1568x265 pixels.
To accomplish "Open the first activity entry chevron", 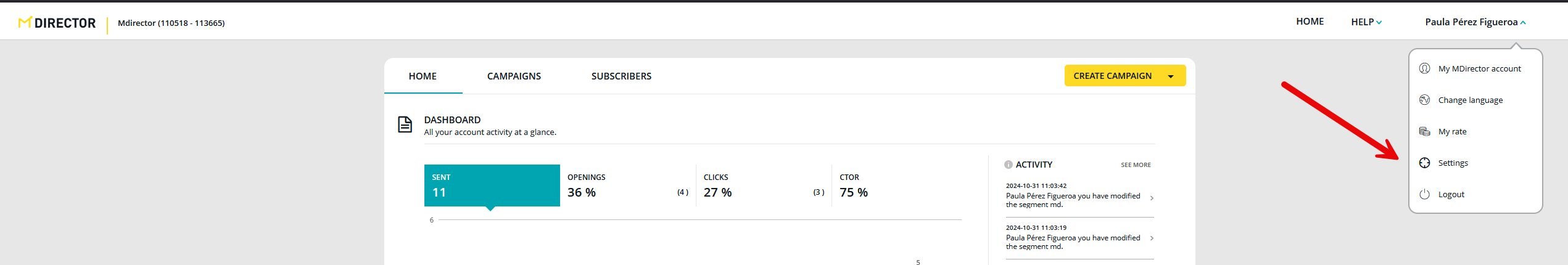I will 1152,198.
